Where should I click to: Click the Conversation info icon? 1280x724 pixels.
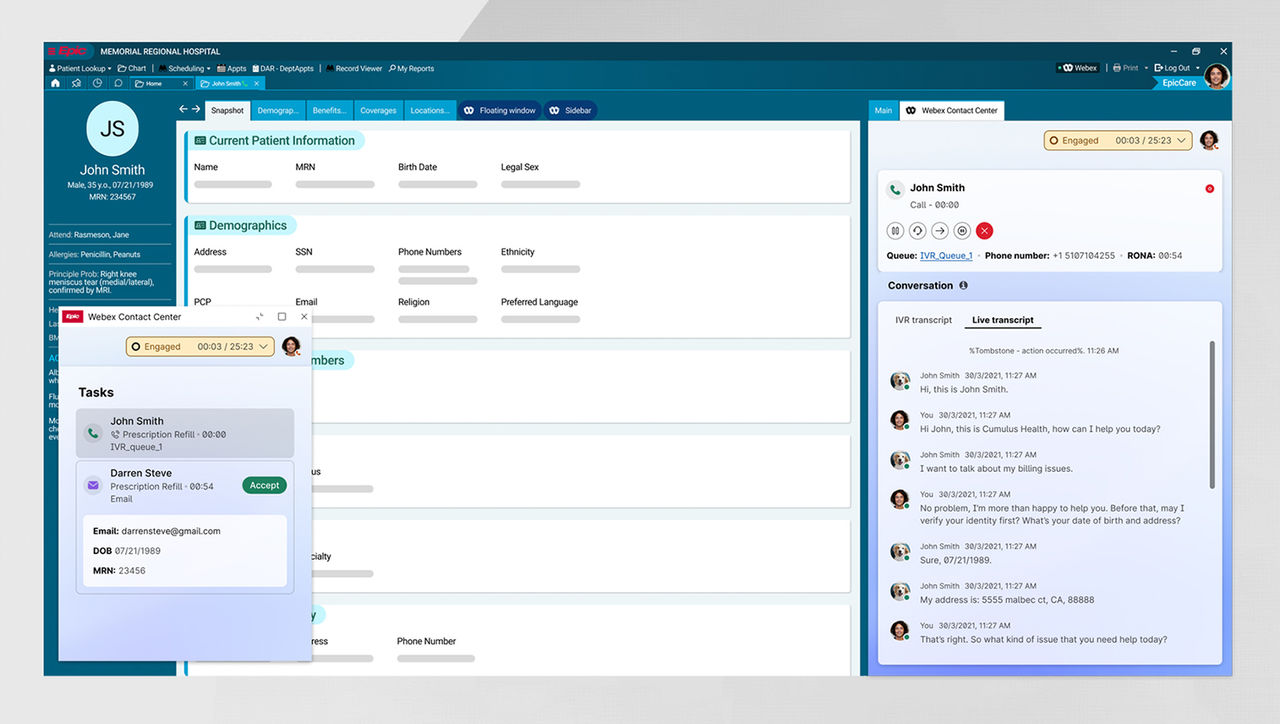coord(963,286)
